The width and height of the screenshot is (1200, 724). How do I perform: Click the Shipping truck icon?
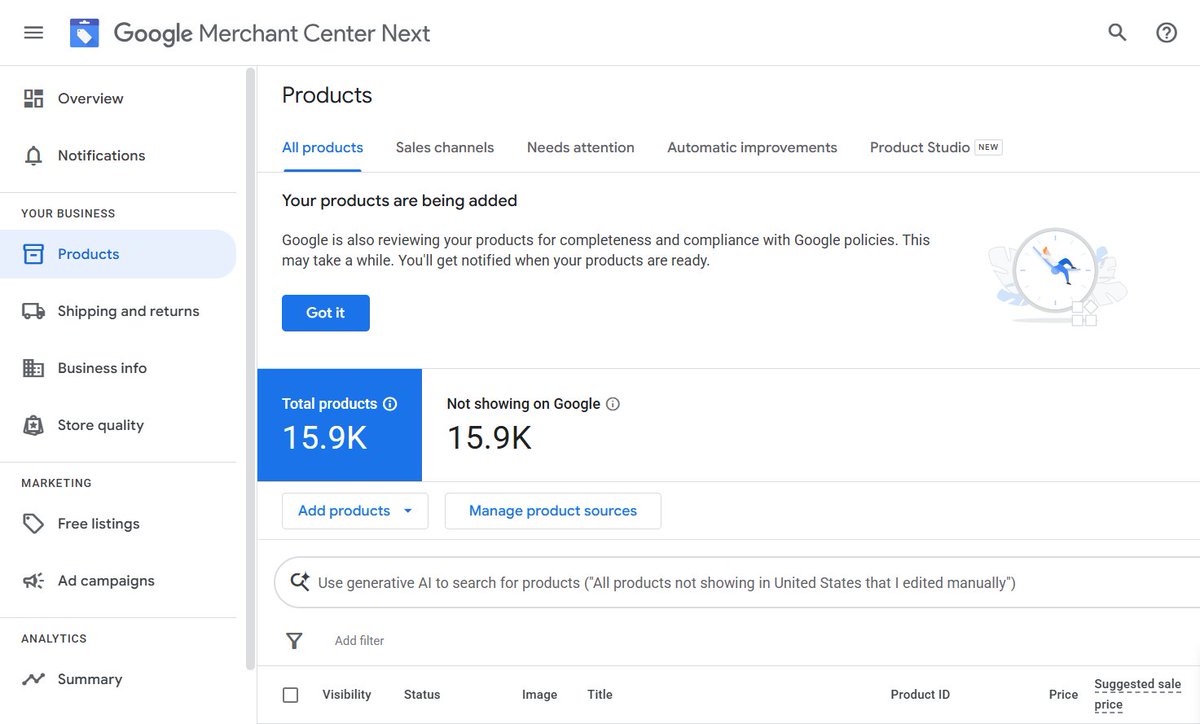pos(34,311)
